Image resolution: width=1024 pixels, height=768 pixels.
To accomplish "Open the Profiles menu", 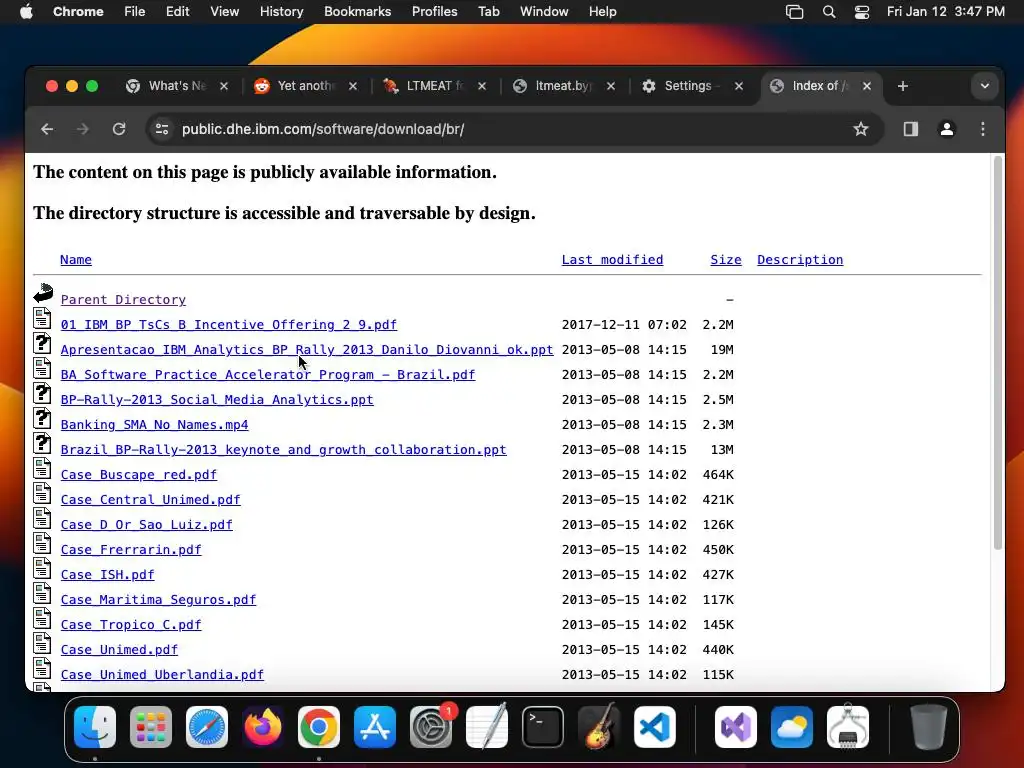I will pos(434,12).
